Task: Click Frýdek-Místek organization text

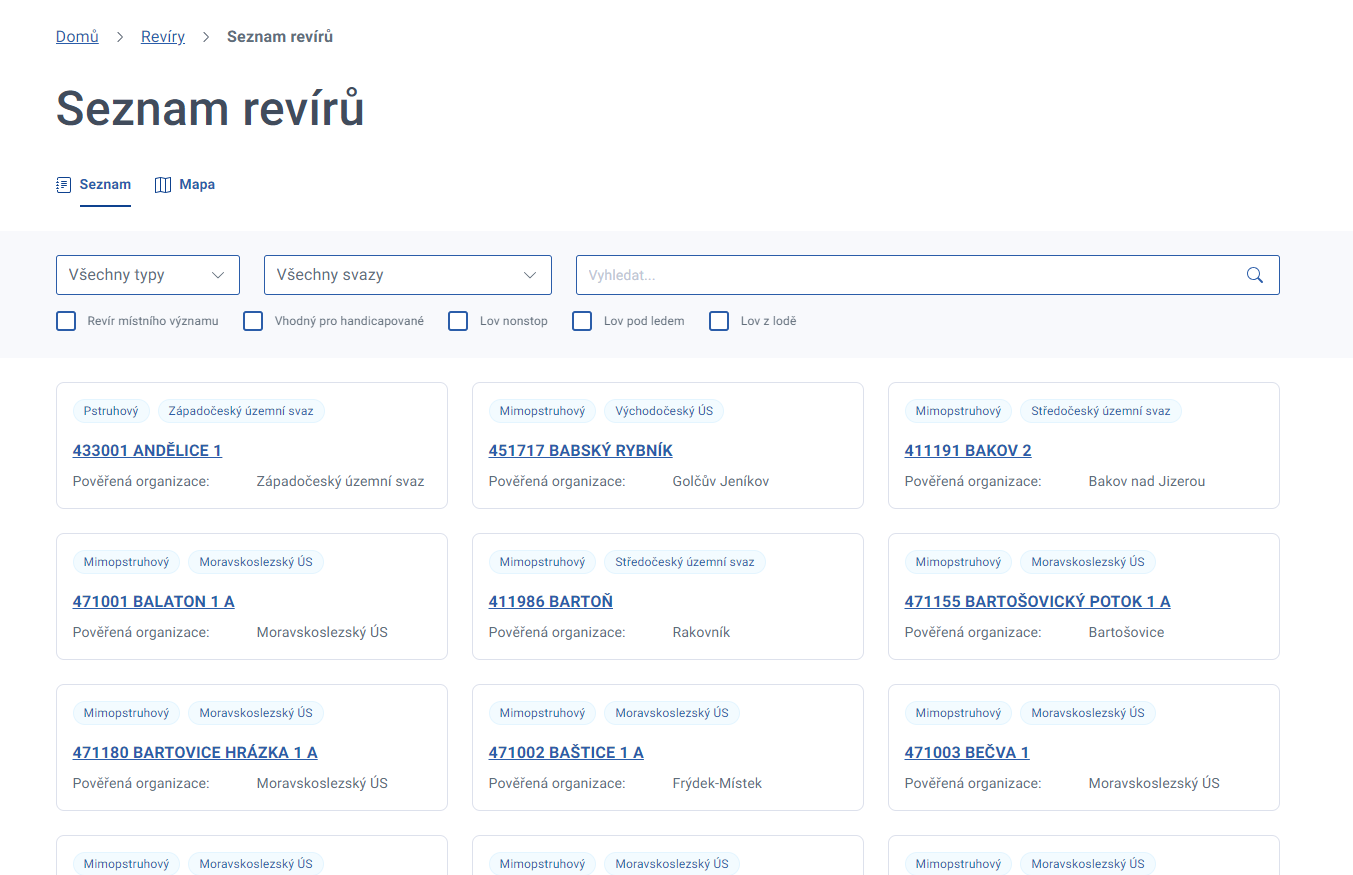Action: tap(717, 784)
